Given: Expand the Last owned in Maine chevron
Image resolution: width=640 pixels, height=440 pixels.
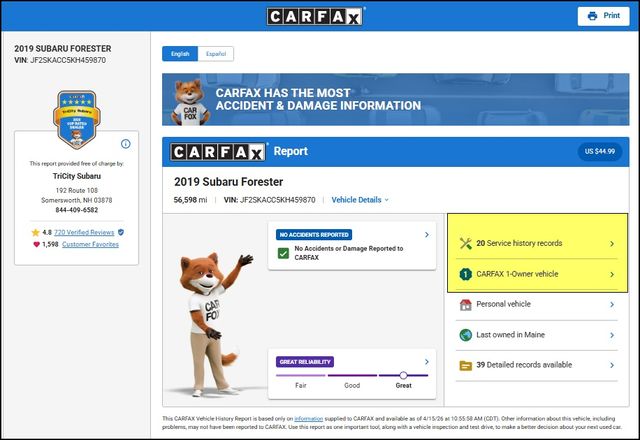Looking at the screenshot, I should coord(612,335).
